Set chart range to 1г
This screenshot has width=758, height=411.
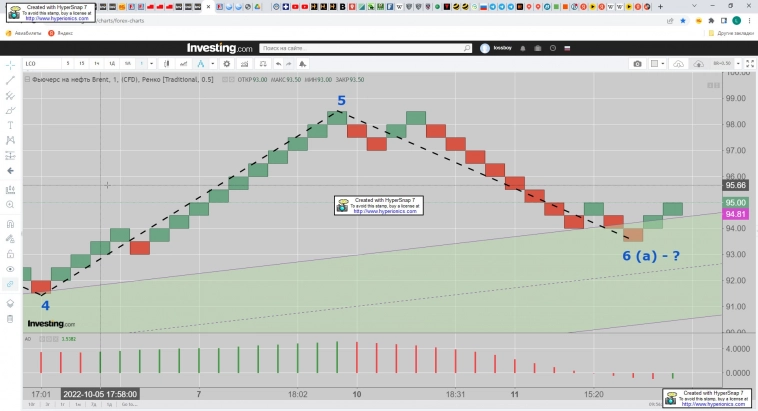[62, 404]
